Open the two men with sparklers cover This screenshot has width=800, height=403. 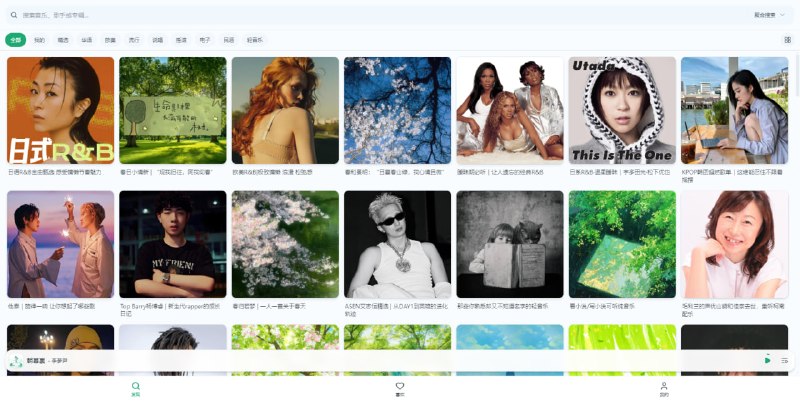tap(61, 244)
